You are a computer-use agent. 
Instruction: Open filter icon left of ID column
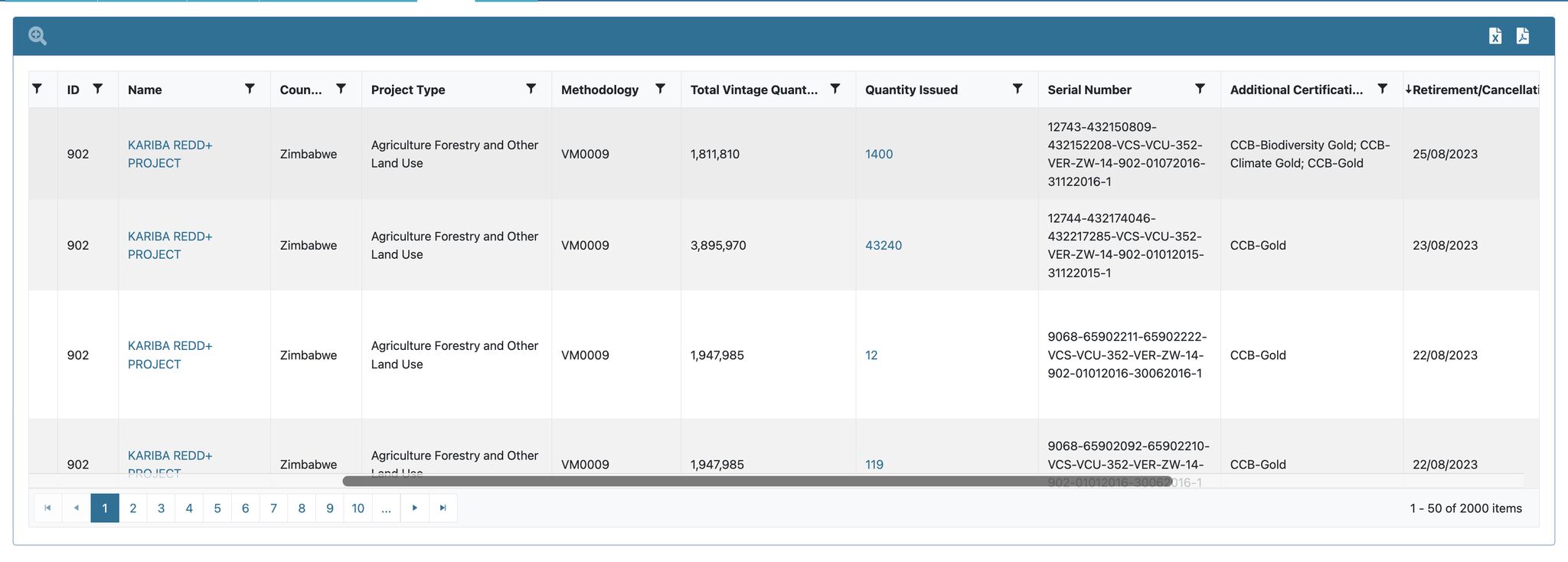37,89
